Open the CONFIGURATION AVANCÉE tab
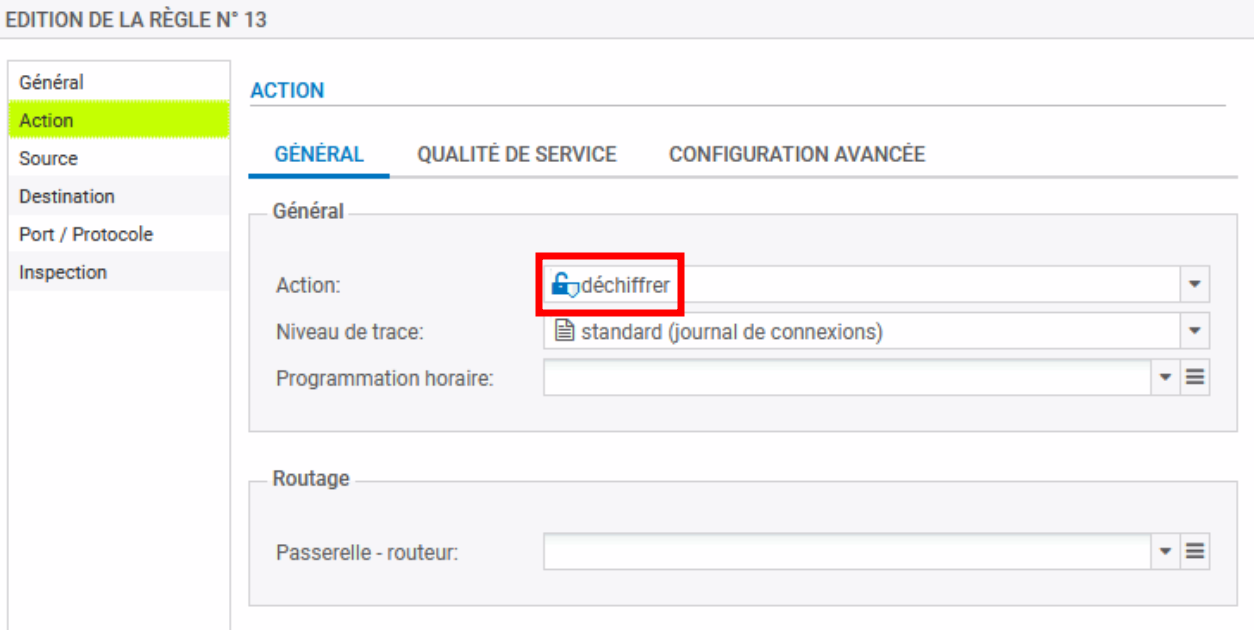The image size is (1254, 630). [x=797, y=154]
